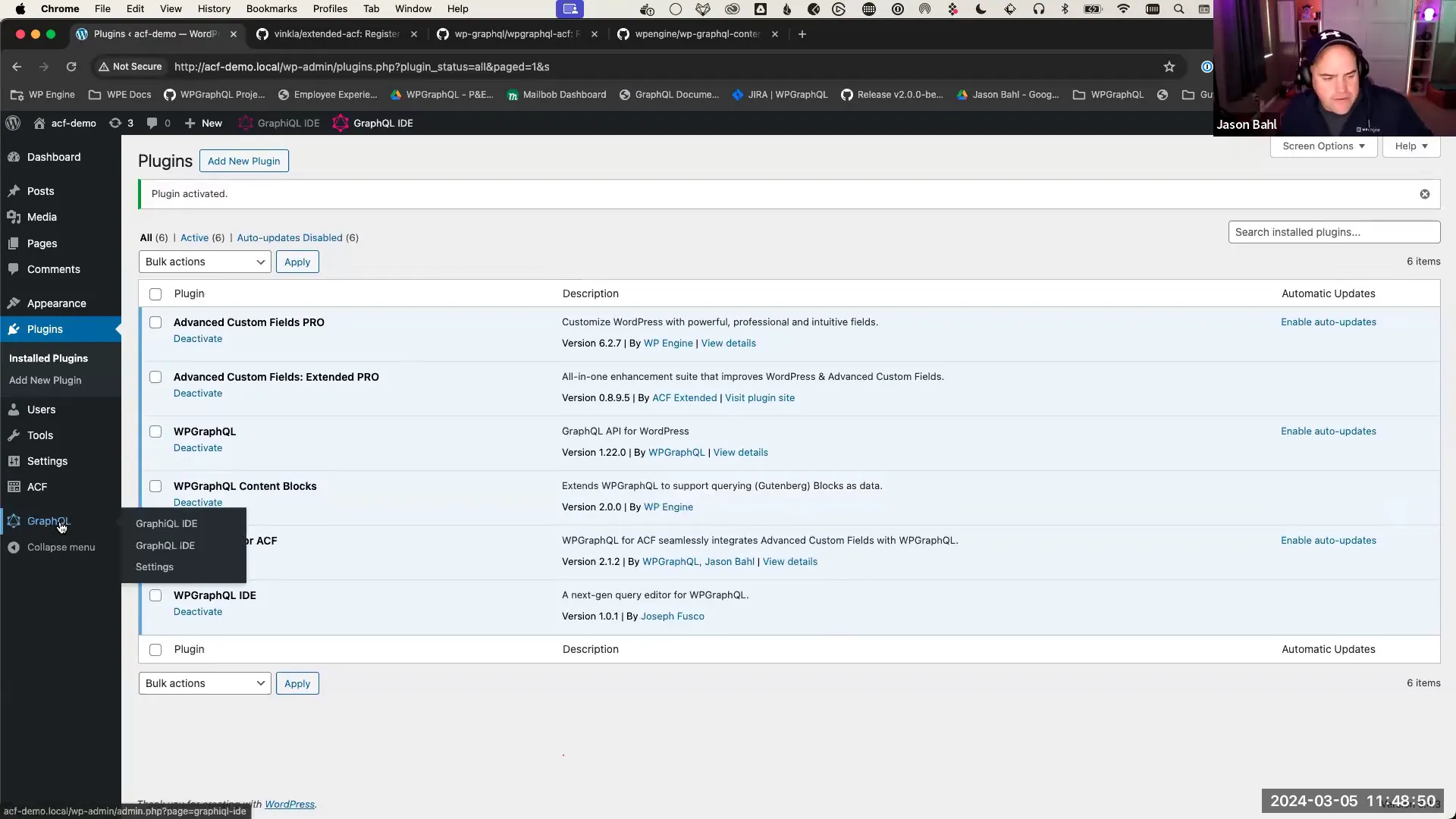Check the WPGraphQL plugin checkbox
This screenshot has width=1456, height=819.
[x=155, y=431]
